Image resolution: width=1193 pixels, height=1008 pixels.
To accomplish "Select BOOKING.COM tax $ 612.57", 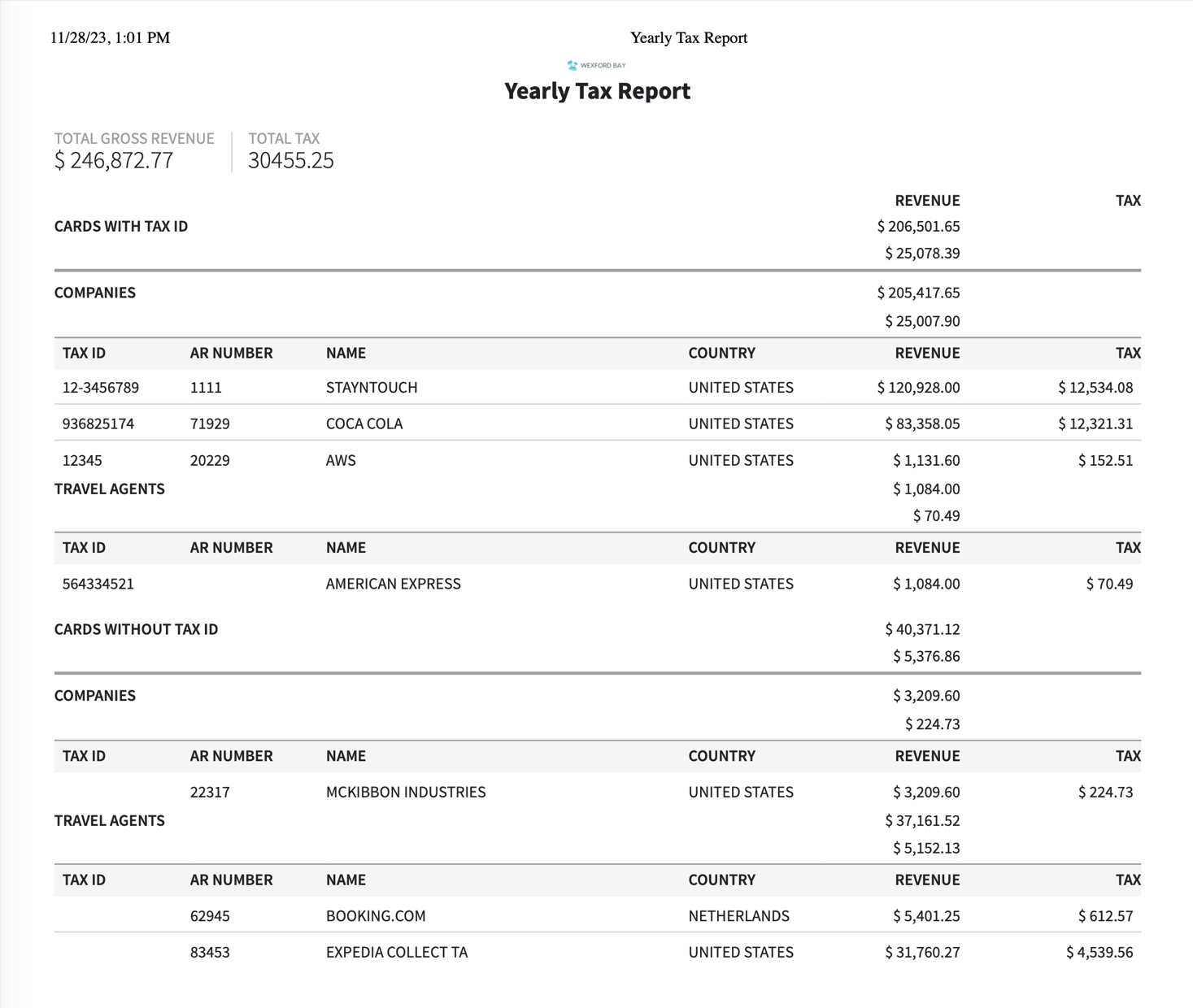I will coord(1105,916).
